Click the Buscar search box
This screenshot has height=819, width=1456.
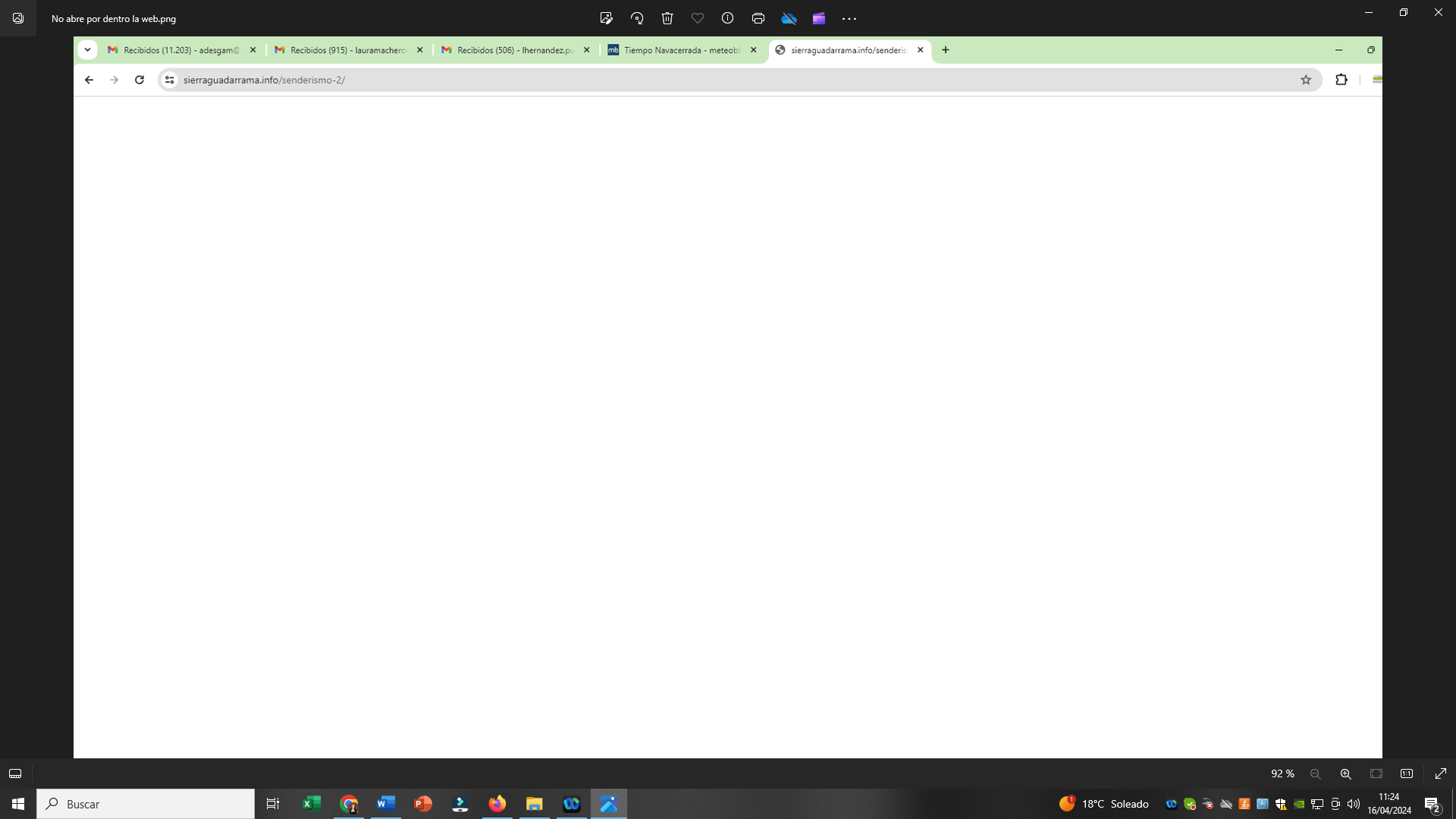(146, 804)
